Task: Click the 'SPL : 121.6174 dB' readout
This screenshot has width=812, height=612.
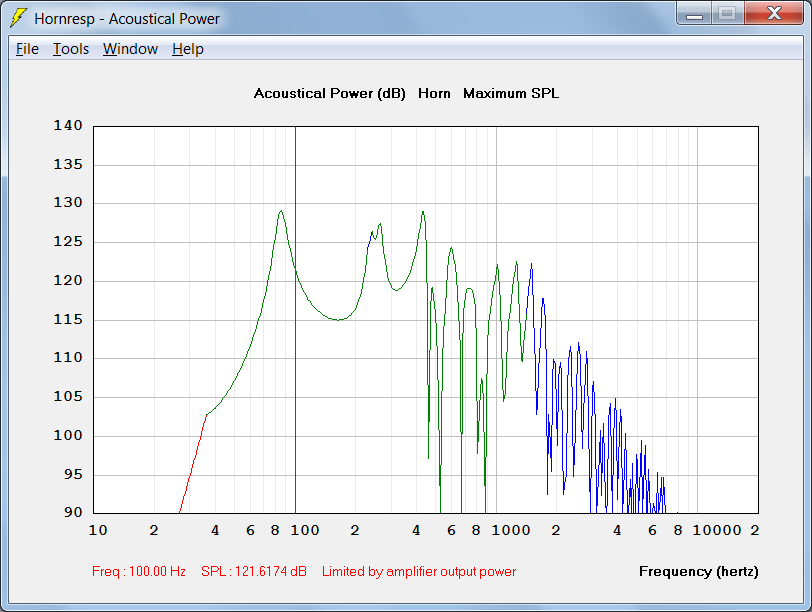Action: [254, 572]
